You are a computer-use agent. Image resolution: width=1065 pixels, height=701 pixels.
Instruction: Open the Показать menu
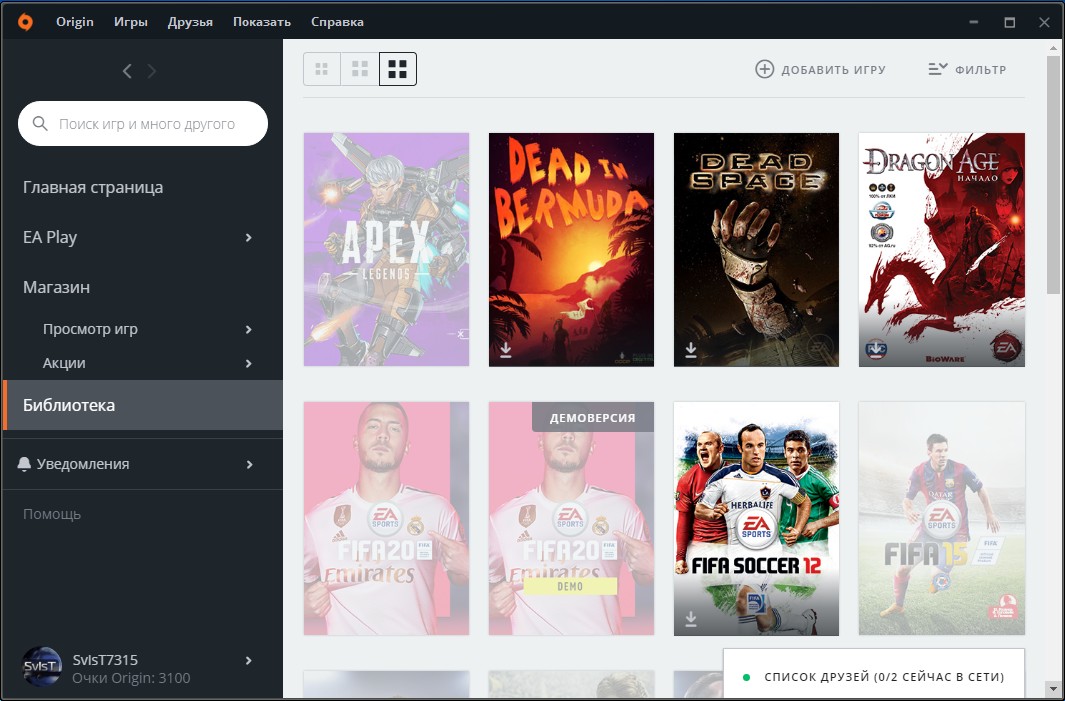coord(261,22)
